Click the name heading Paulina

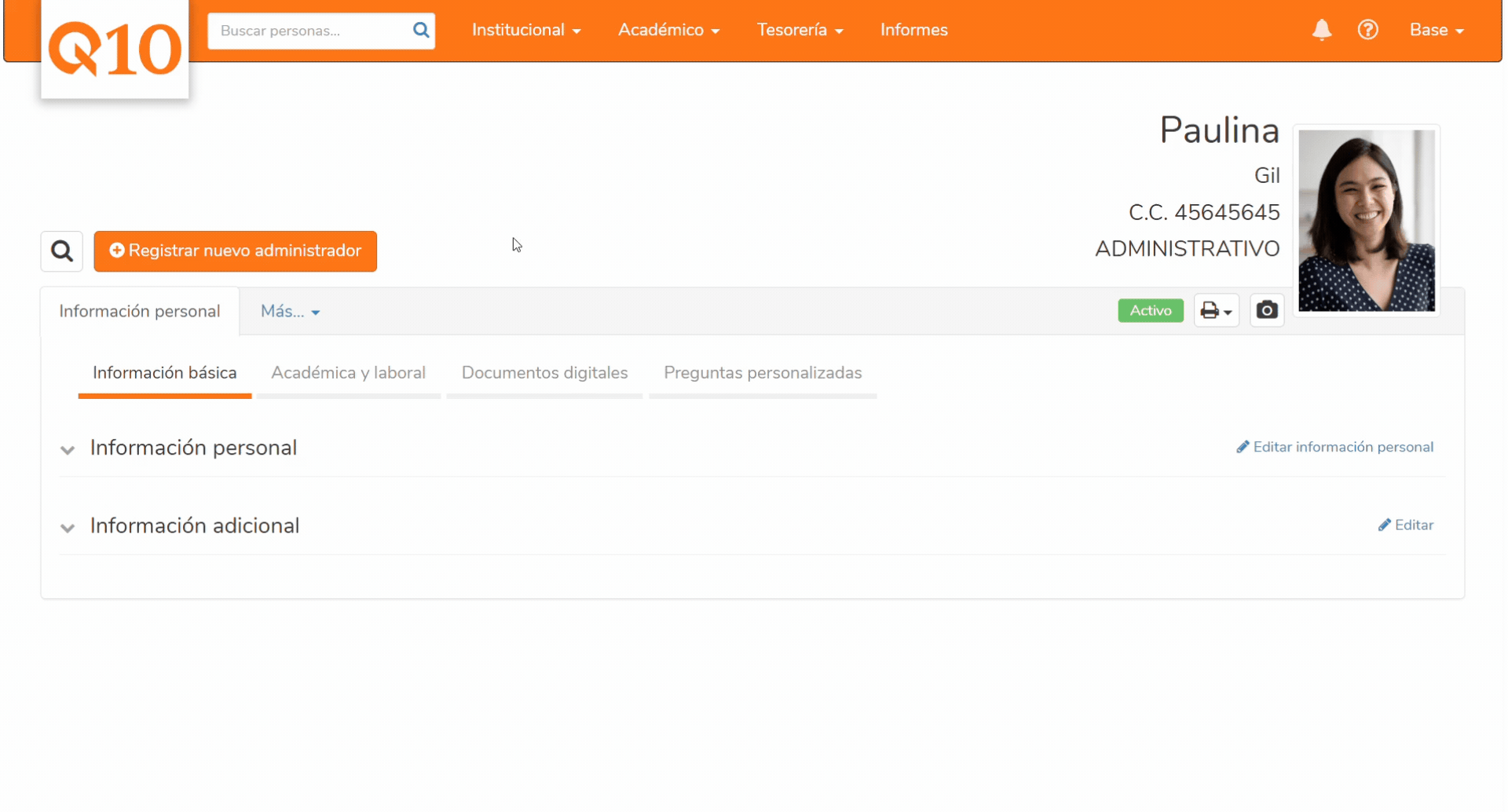[1220, 130]
